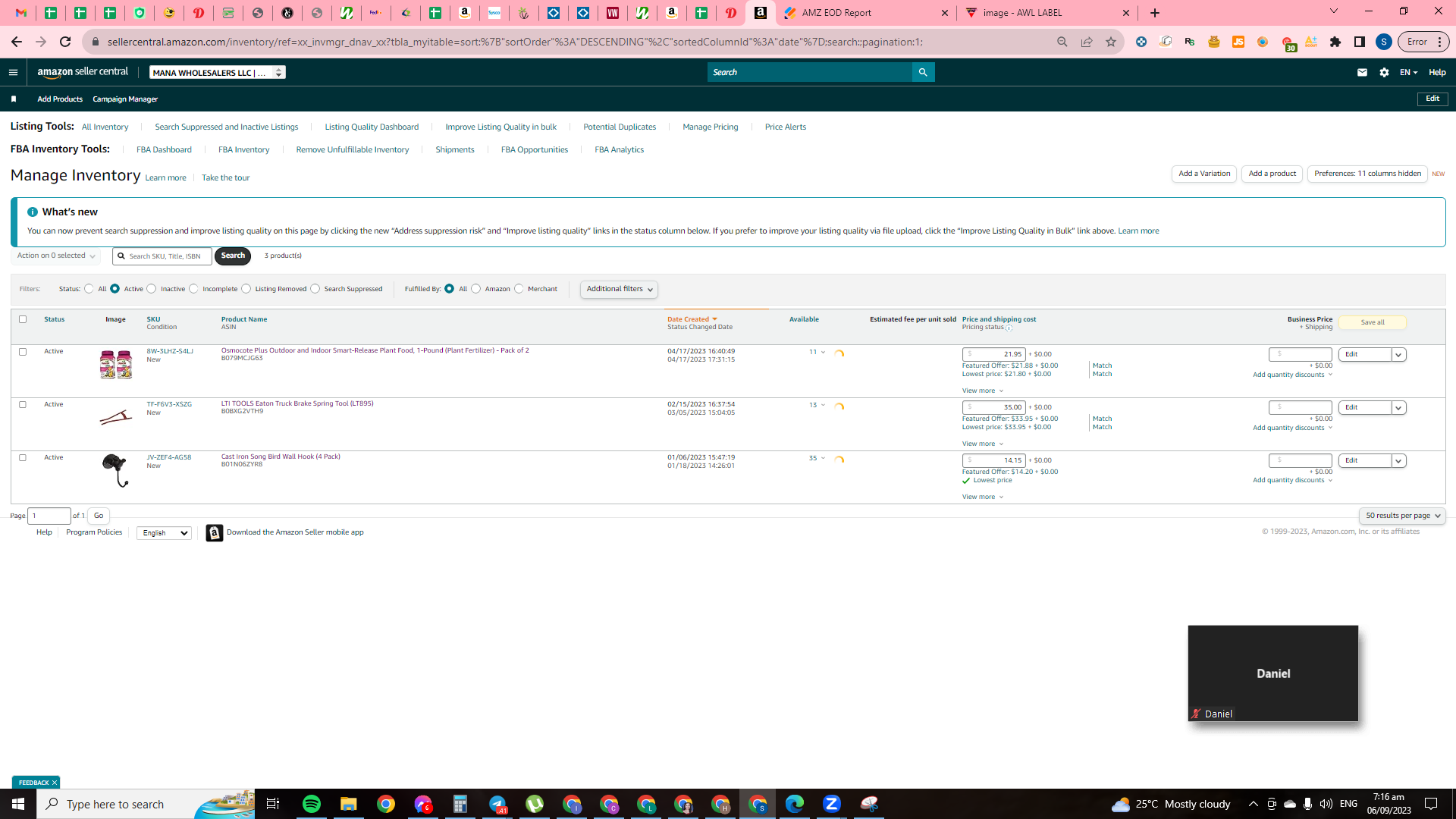The height and width of the screenshot is (819, 1456).
Task: Choose the All status radio button
Action: coord(89,289)
